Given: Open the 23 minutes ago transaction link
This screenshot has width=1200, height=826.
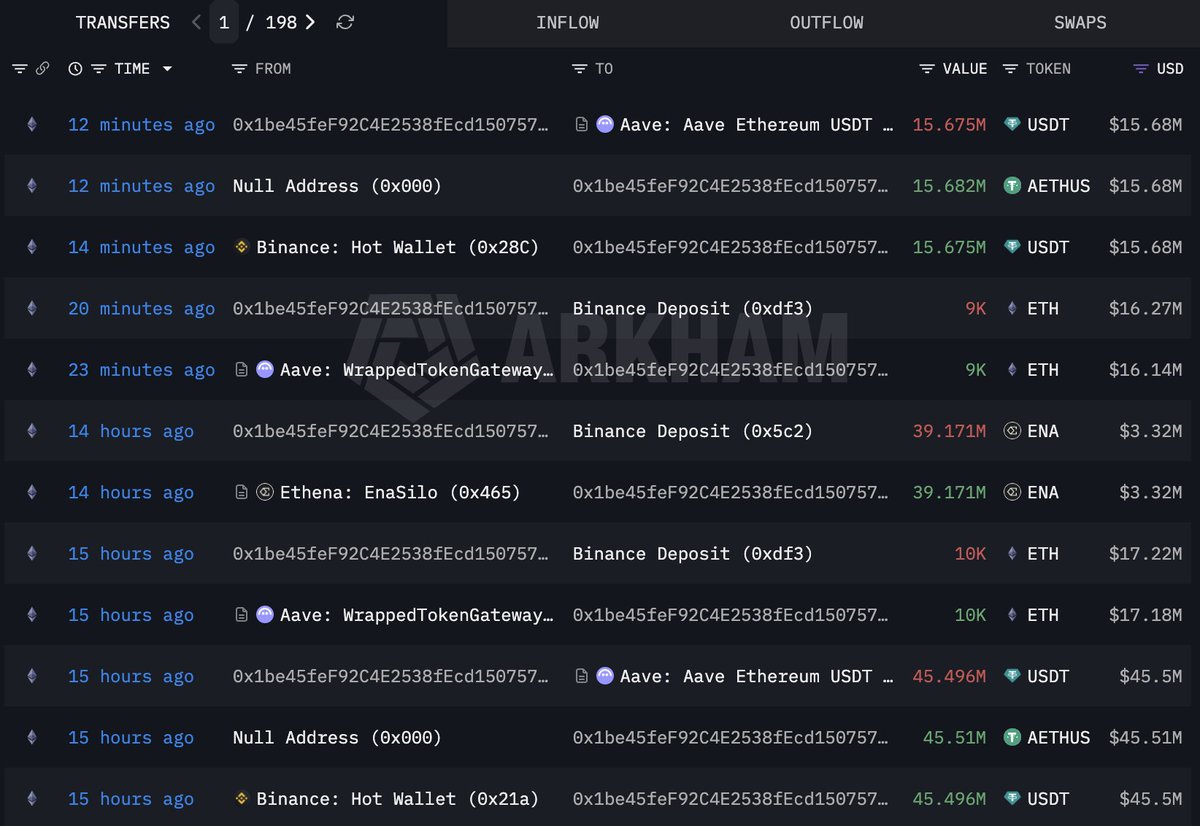Looking at the screenshot, I should pyautogui.click(x=141, y=370).
